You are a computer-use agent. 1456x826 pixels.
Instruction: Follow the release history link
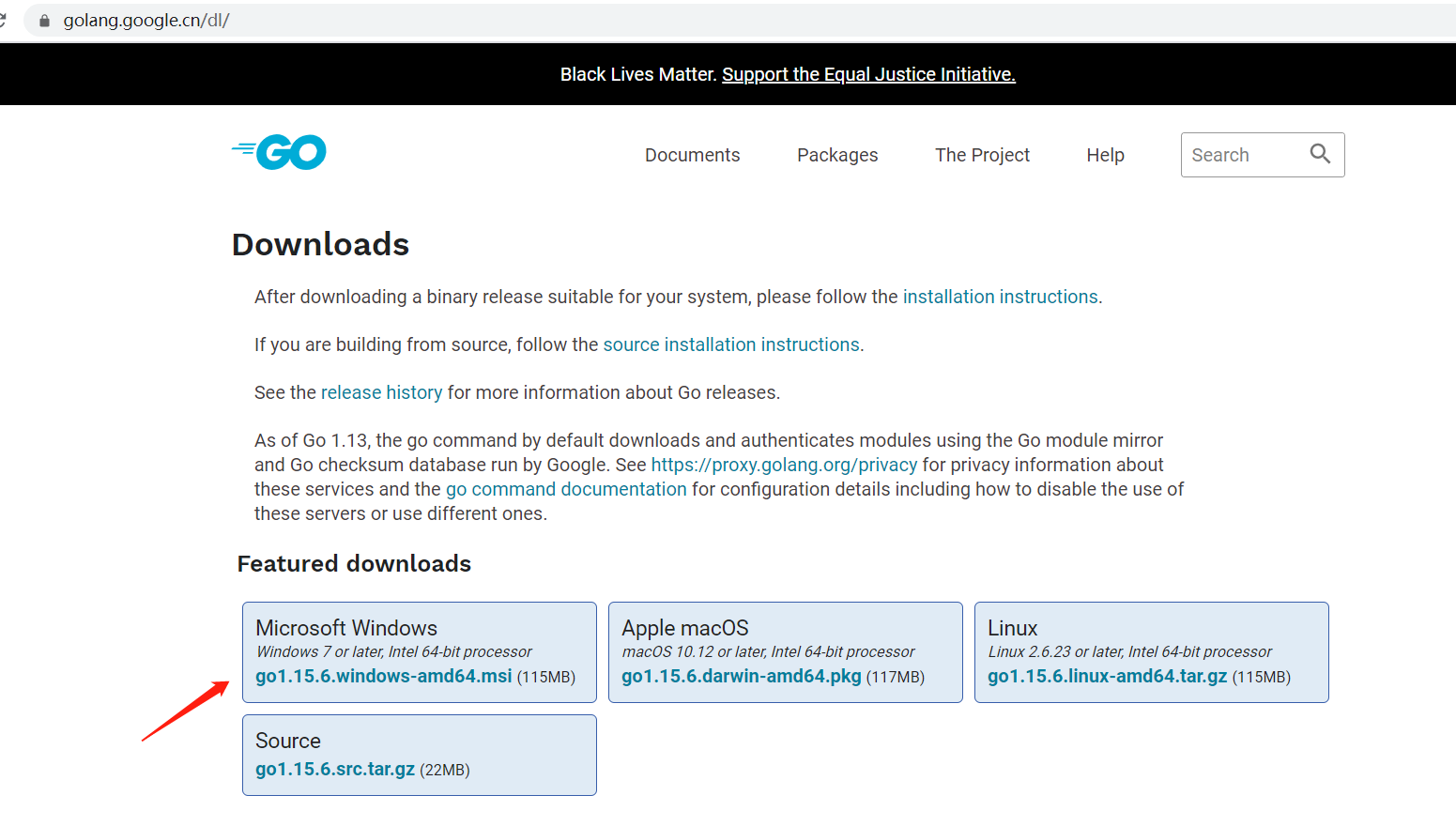coord(381,392)
